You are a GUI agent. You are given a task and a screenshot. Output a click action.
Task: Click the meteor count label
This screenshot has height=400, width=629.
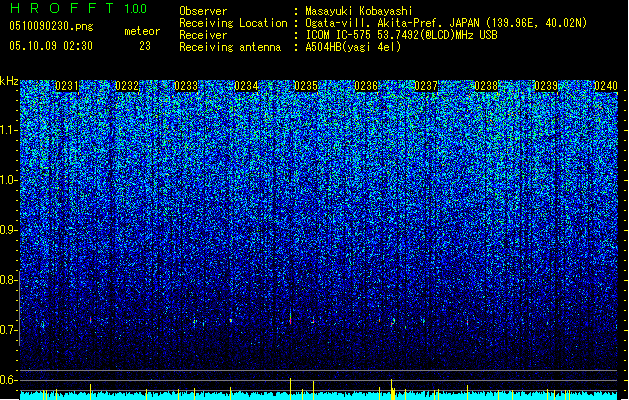pyautogui.click(x=142, y=31)
